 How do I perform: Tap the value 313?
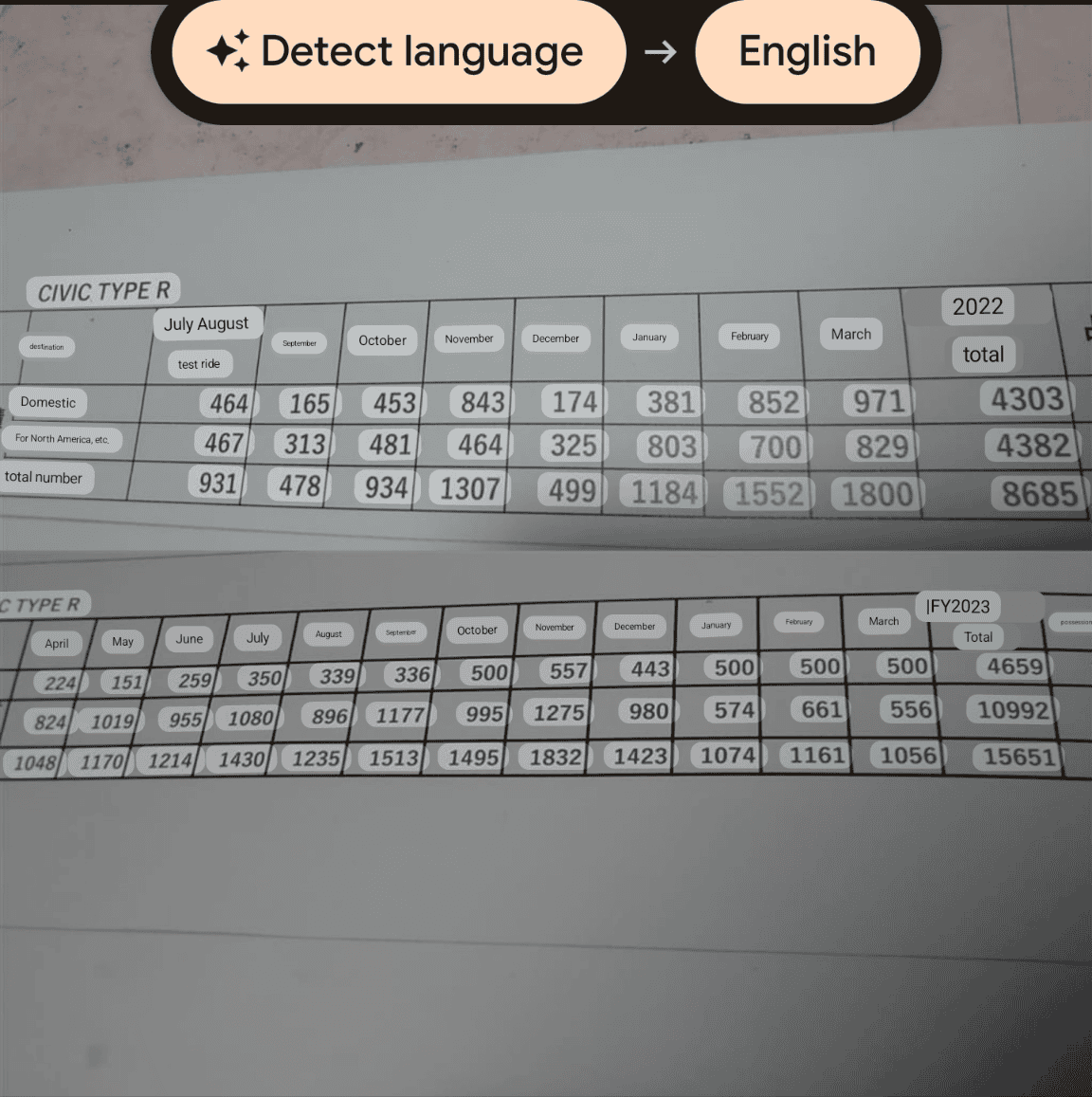tap(305, 444)
